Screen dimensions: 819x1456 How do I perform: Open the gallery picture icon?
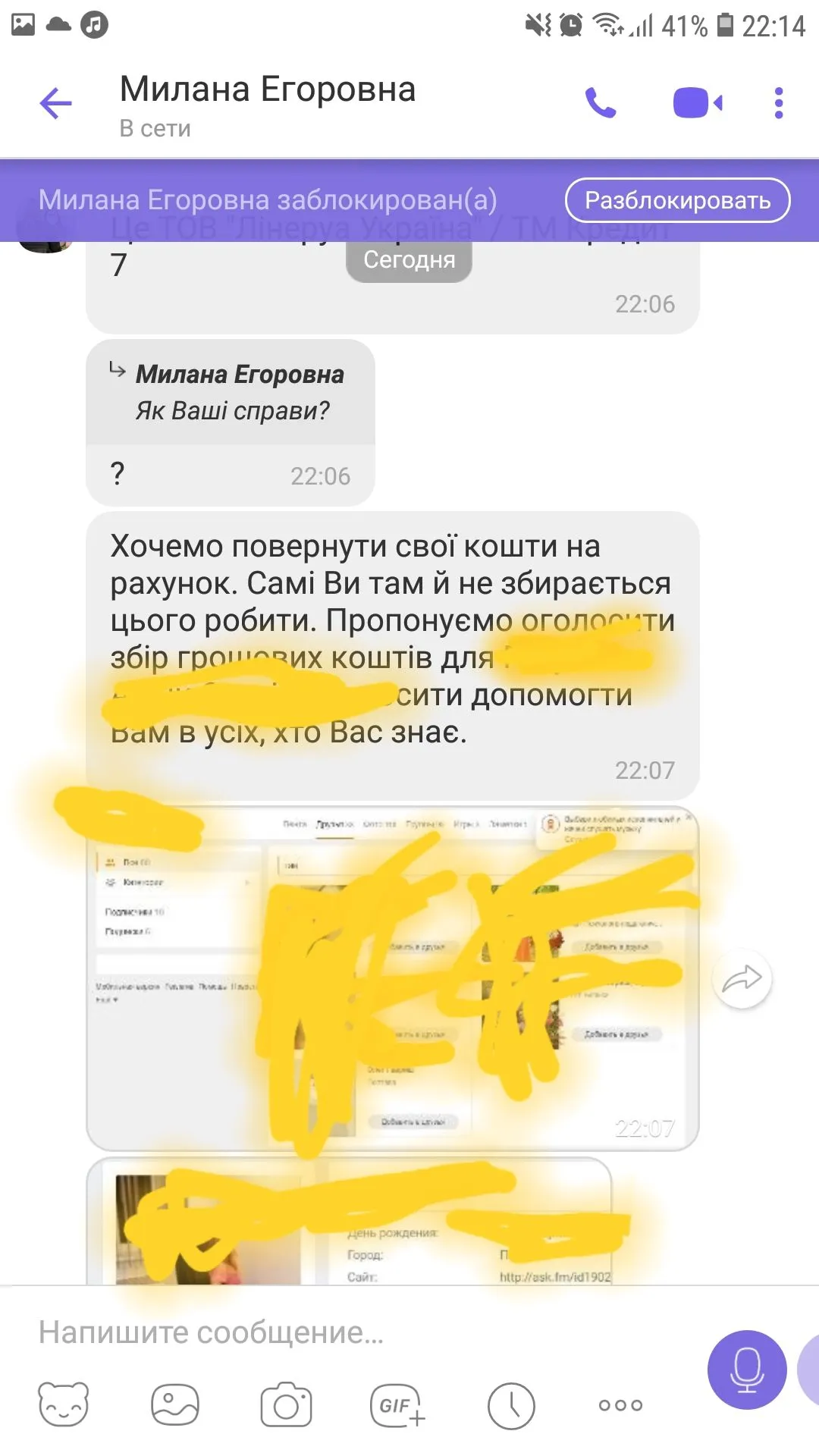[175, 1404]
